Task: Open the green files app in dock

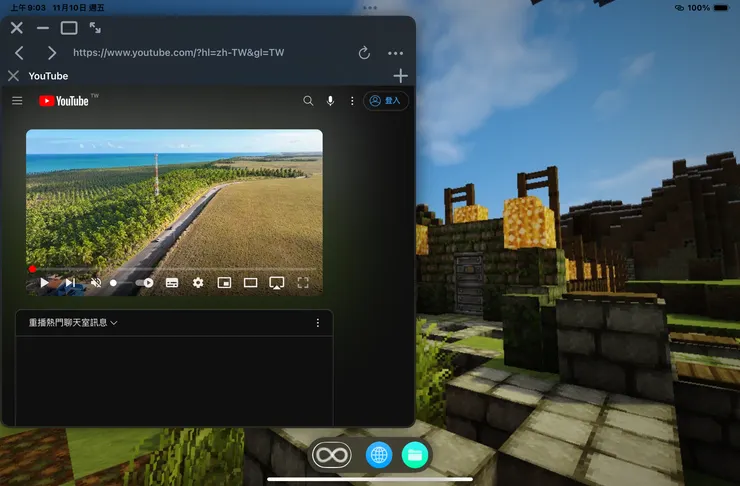Action: click(415, 455)
